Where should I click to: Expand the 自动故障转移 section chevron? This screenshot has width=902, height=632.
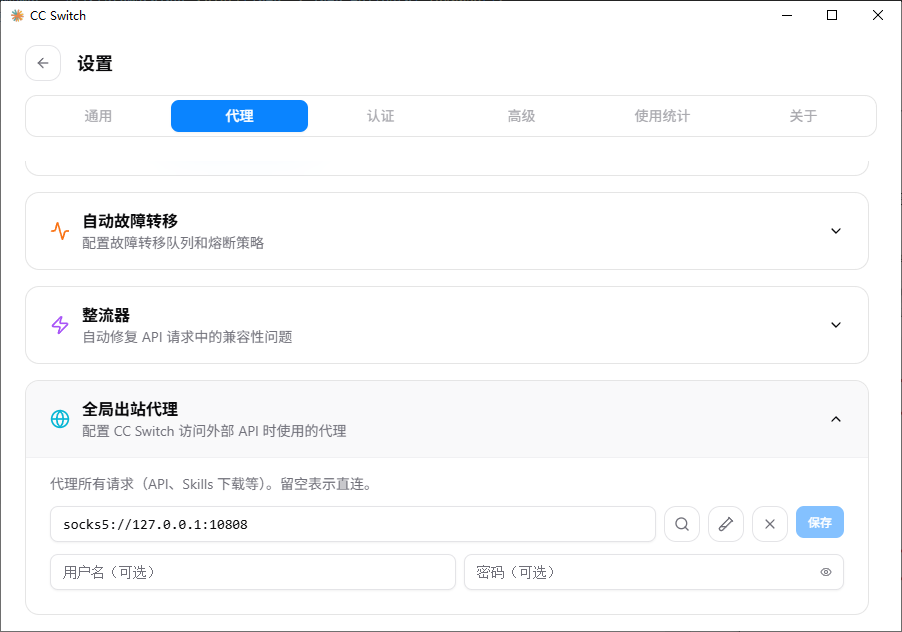pos(836,231)
